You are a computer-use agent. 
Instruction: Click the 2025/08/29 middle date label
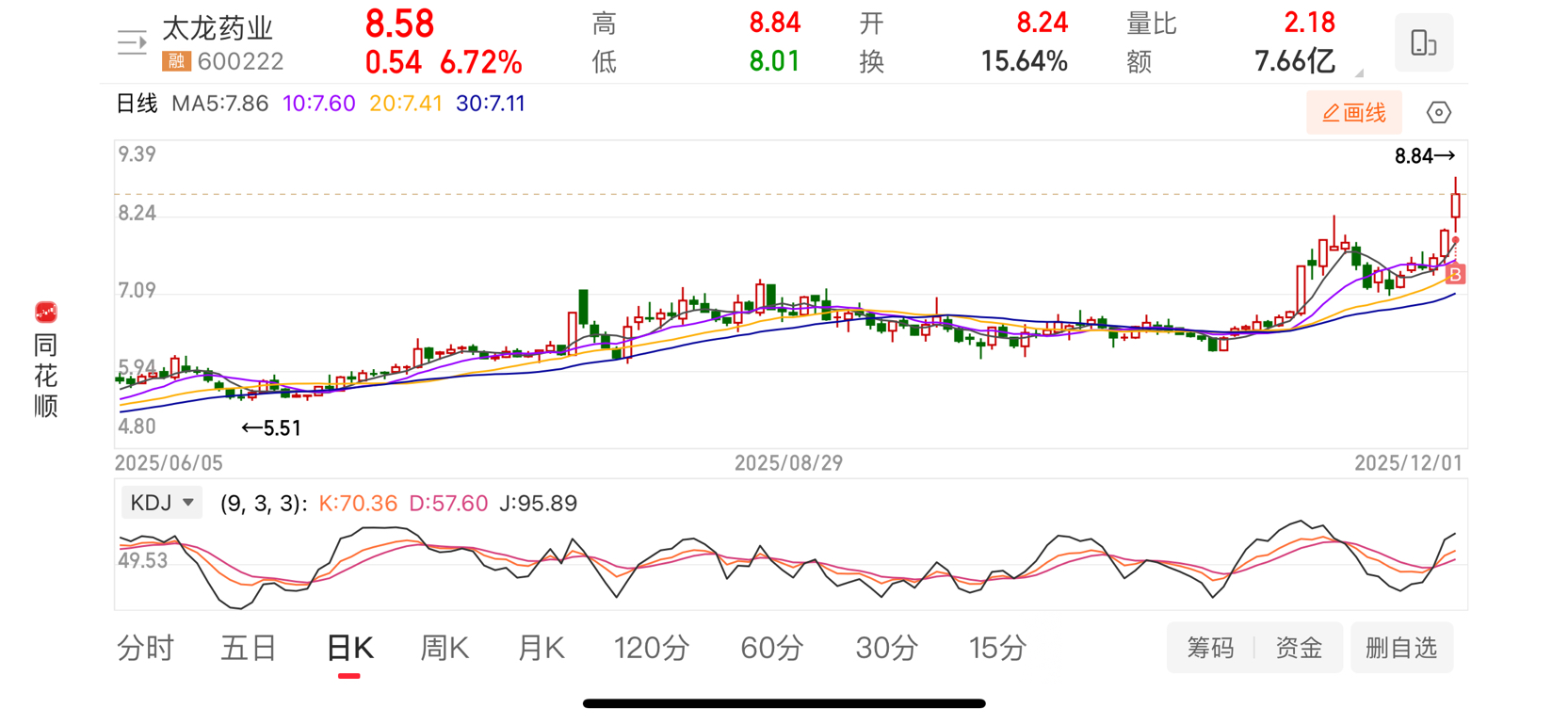[788, 463]
